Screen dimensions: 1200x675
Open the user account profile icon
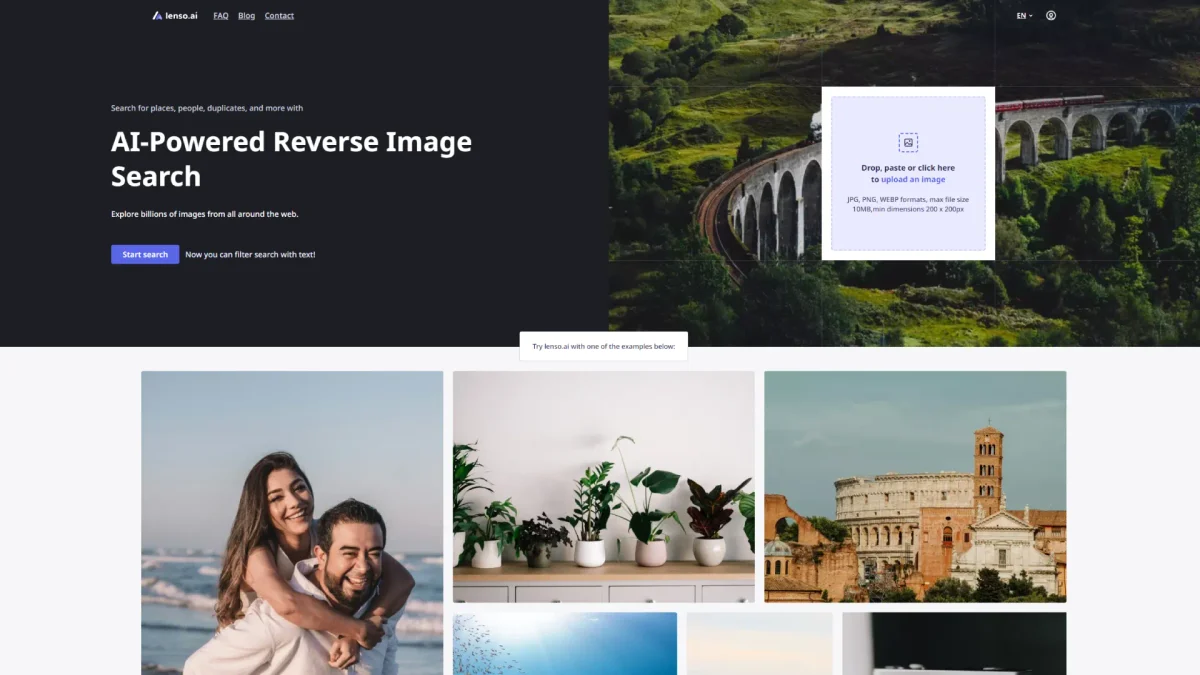coord(1051,16)
